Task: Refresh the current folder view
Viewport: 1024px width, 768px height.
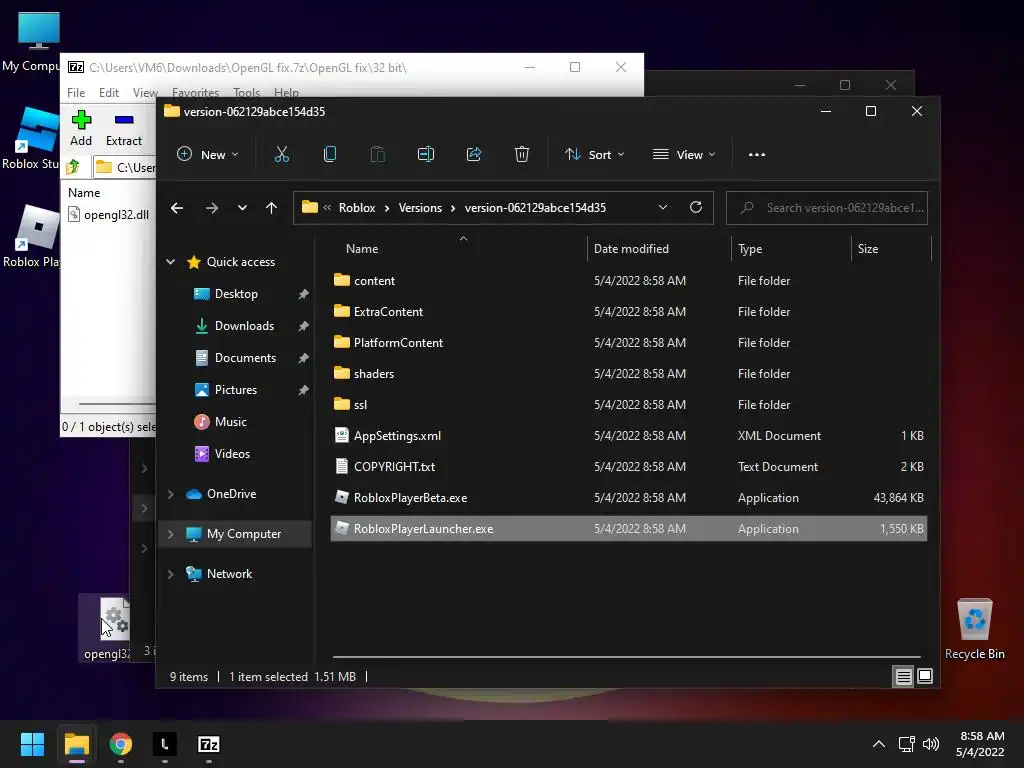Action: click(696, 207)
